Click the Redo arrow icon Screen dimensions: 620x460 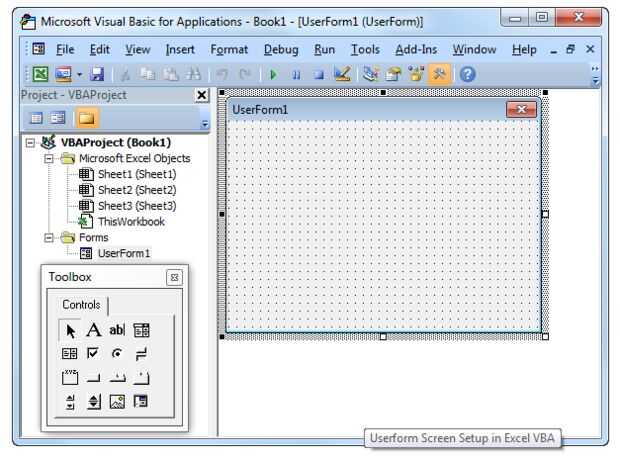click(x=245, y=74)
